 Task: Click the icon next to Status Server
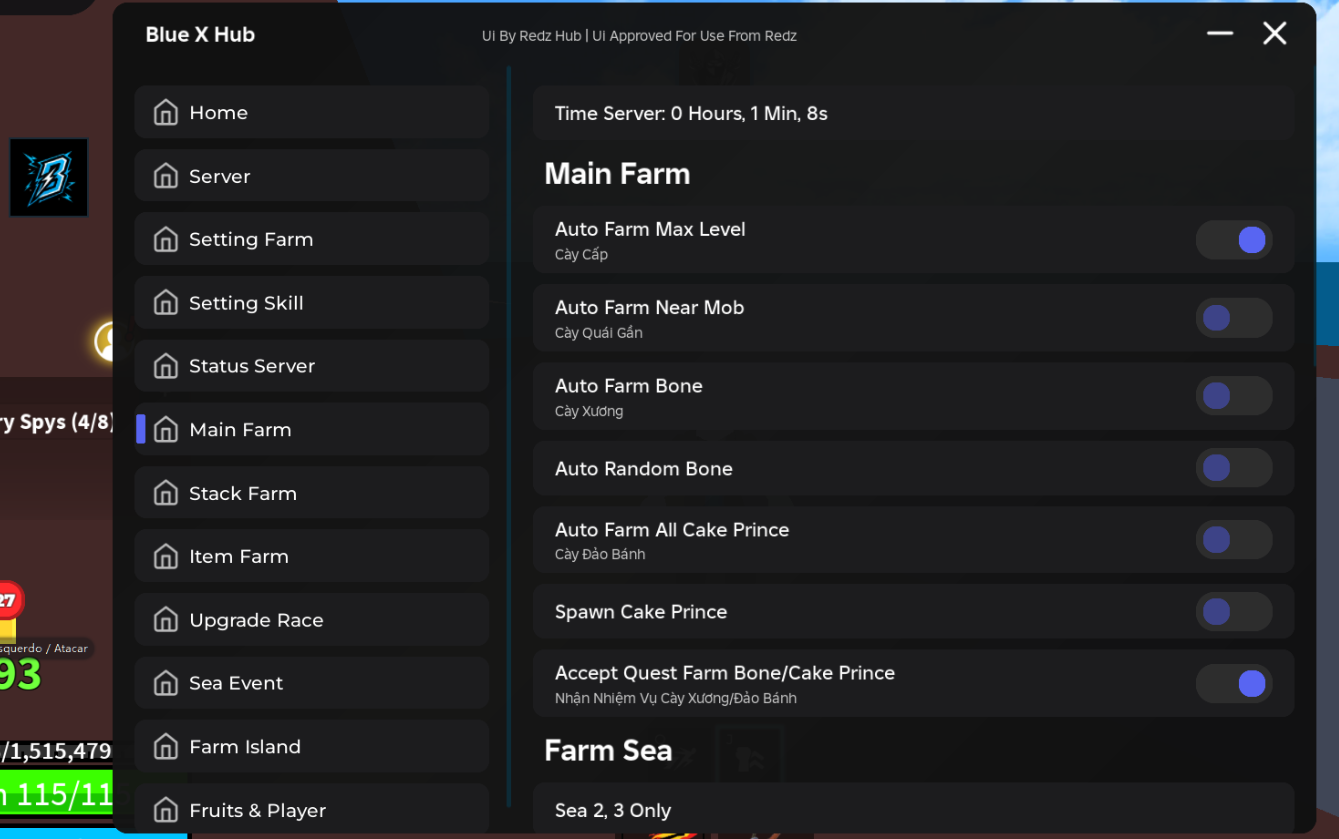coord(166,366)
